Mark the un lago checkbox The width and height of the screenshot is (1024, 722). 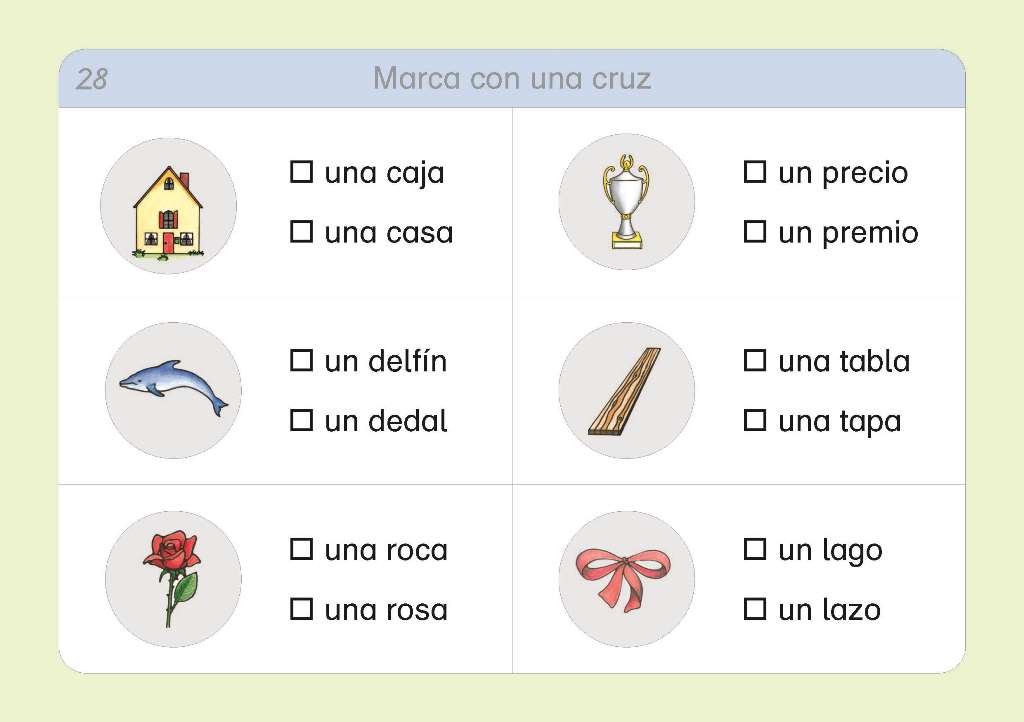click(755, 549)
